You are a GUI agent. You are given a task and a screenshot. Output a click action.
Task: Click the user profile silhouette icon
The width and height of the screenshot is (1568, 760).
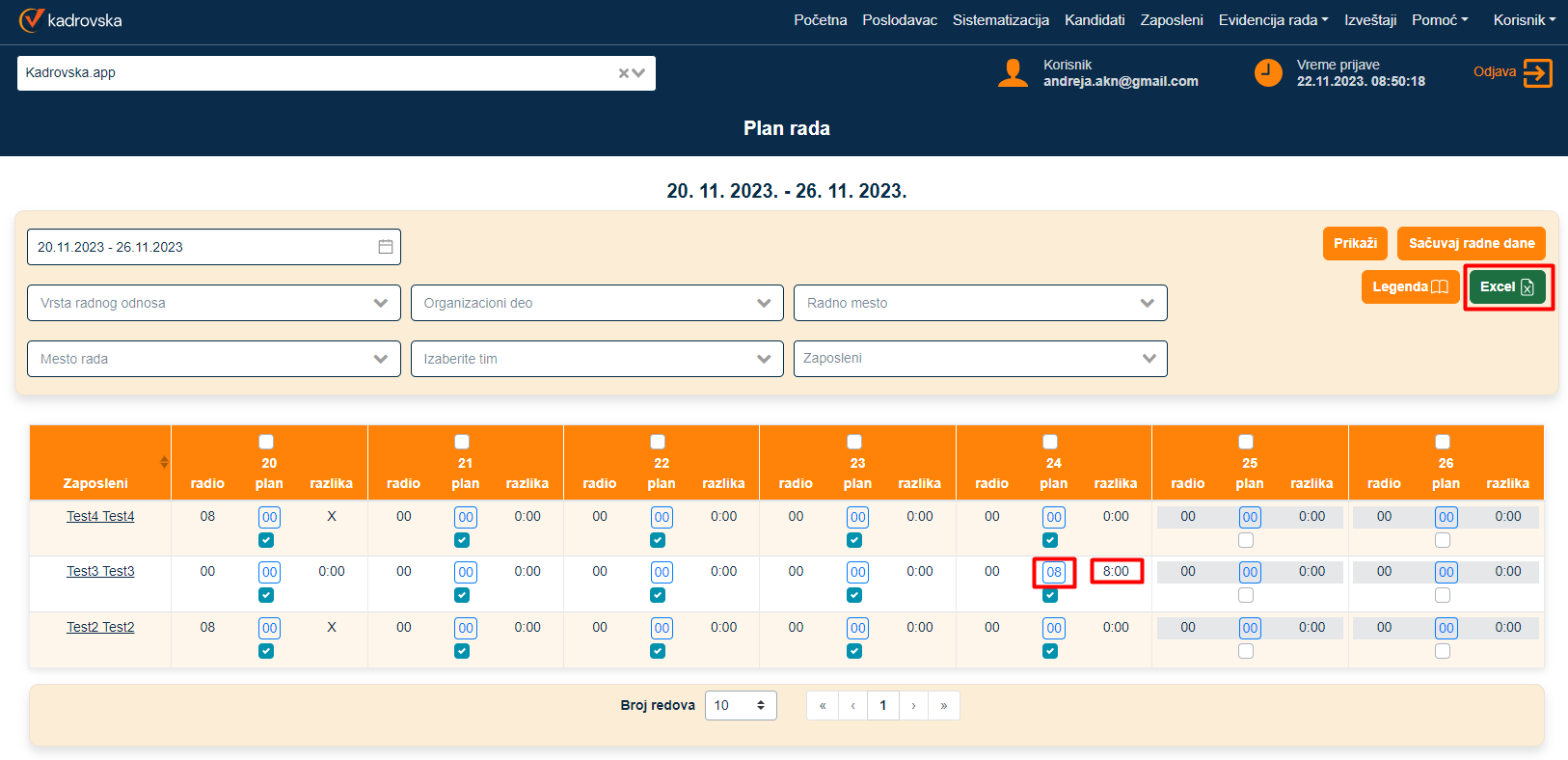[1013, 73]
